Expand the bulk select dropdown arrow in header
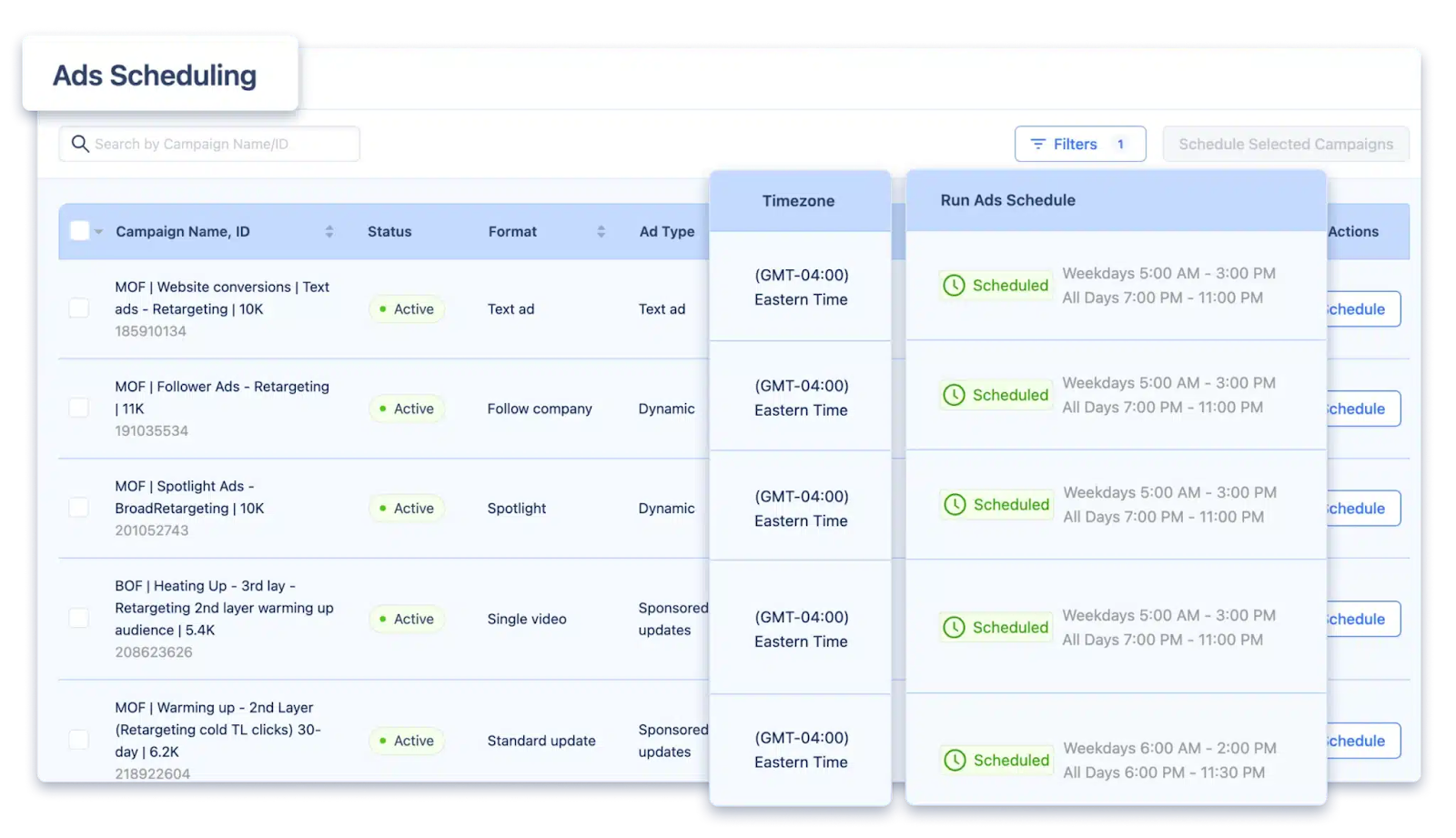The image size is (1456, 838). click(x=98, y=232)
